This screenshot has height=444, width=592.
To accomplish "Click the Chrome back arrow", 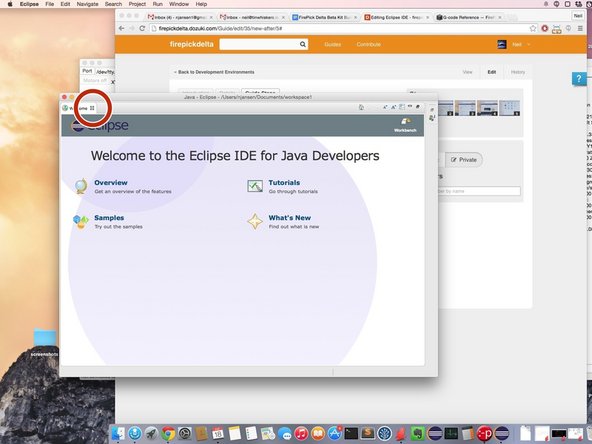I will pos(122,28).
